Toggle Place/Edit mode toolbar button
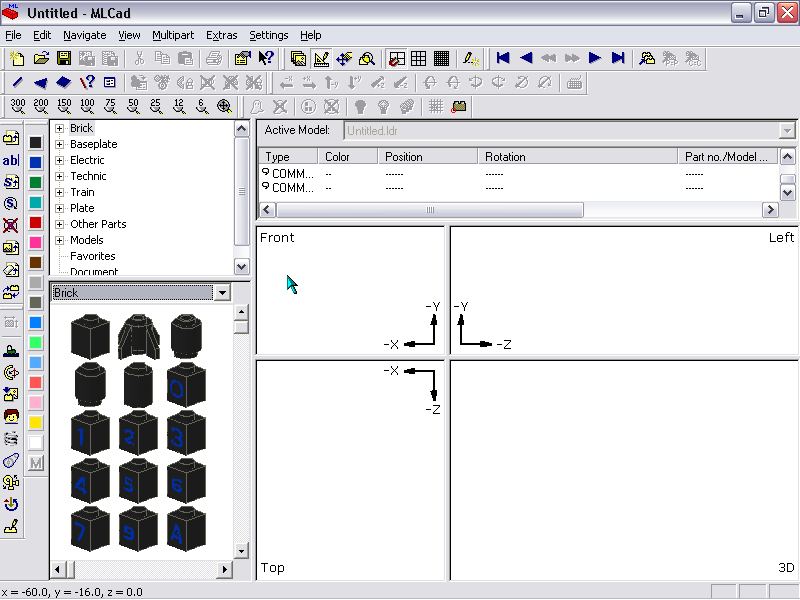Viewport: 800px width, 600px height. [x=321, y=59]
